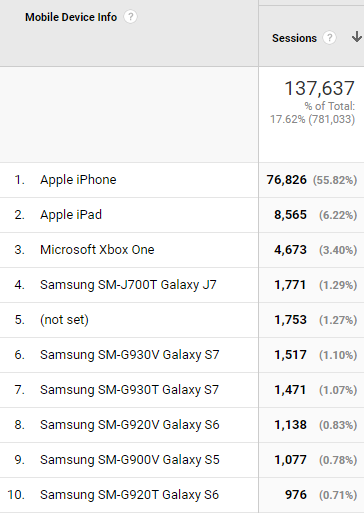Open Samsung SM-J700T Galaxy J7 link
The width and height of the screenshot is (364, 517).
tap(128, 285)
